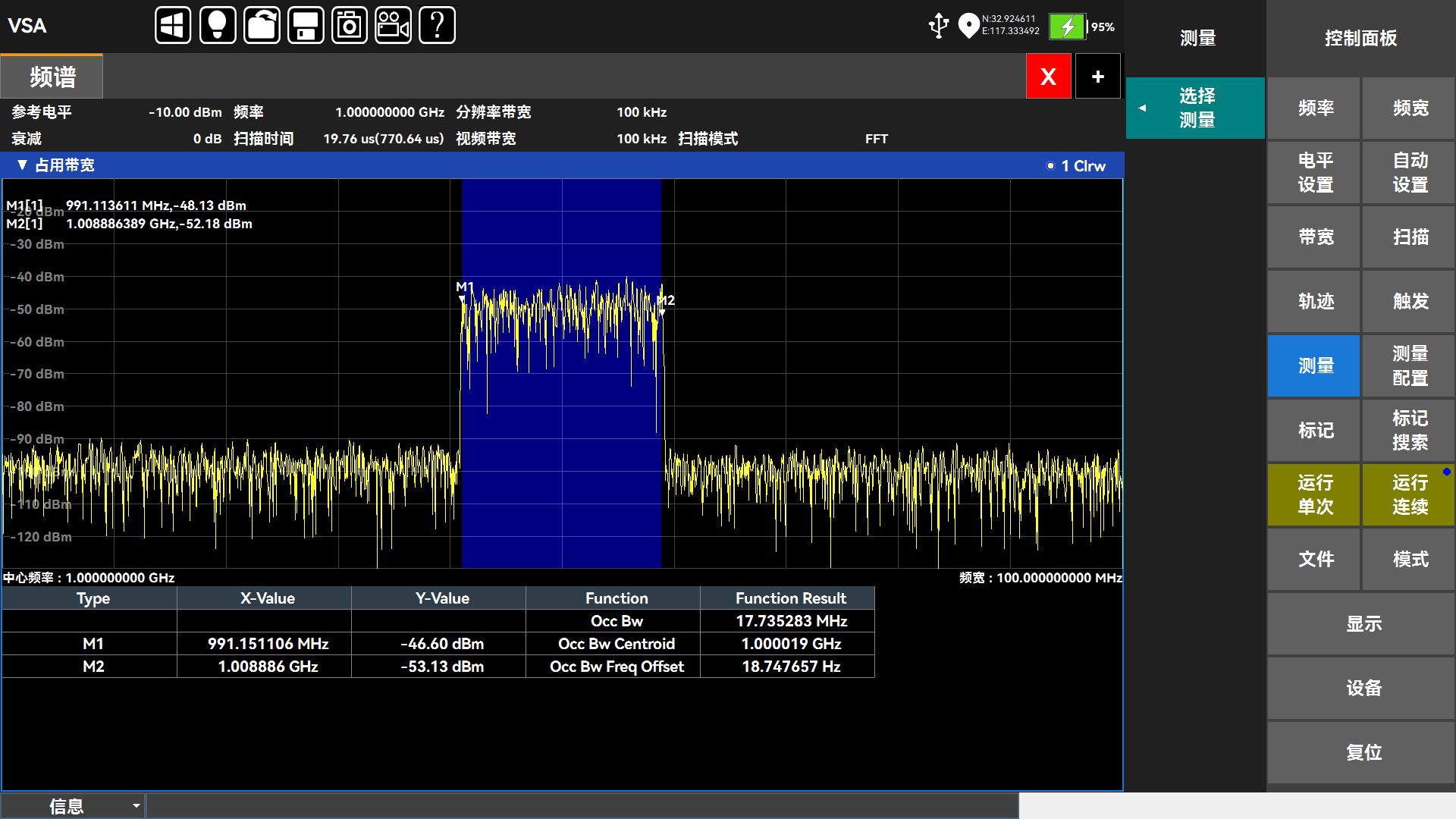Collapse the 占用带宽 panel header triangle
Image resolution: width=1456 pixels, height=819 pixels.
tap(22, 165)
